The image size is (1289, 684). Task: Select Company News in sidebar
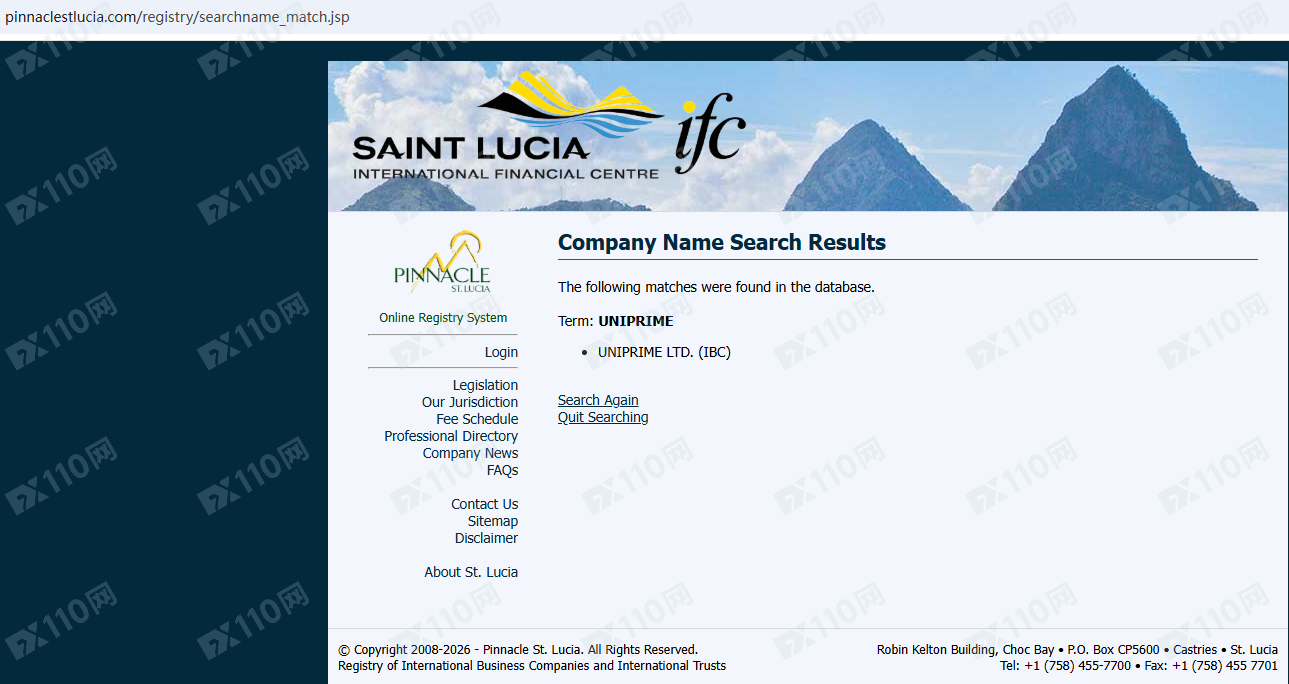click(470, 453)
